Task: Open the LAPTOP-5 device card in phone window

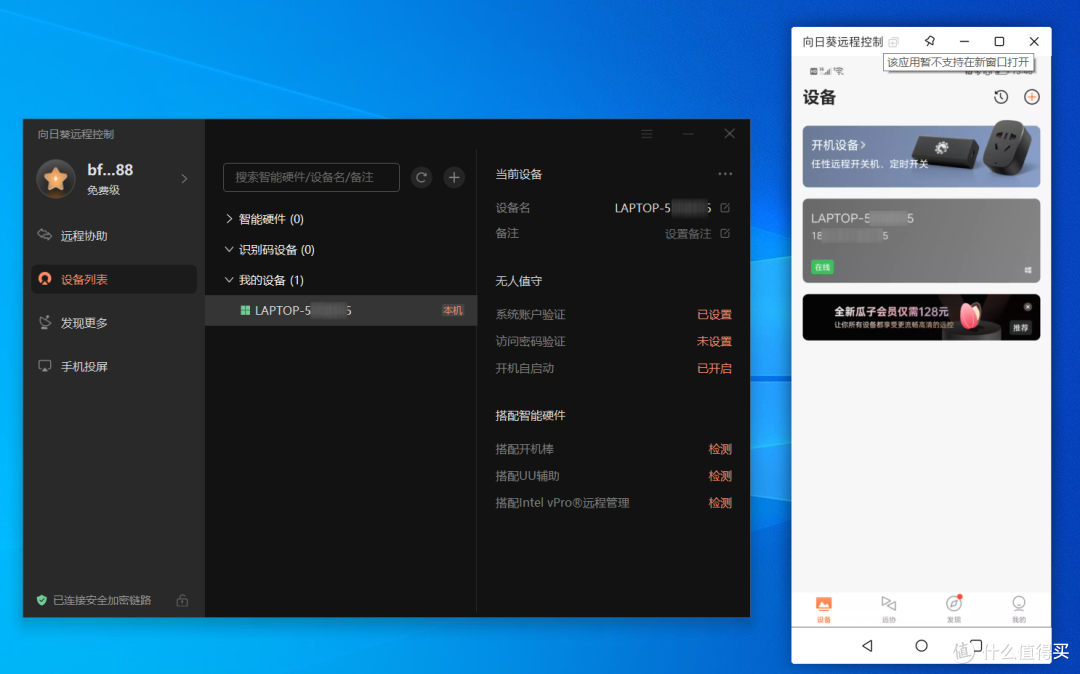Action: (x=921, y=240)
